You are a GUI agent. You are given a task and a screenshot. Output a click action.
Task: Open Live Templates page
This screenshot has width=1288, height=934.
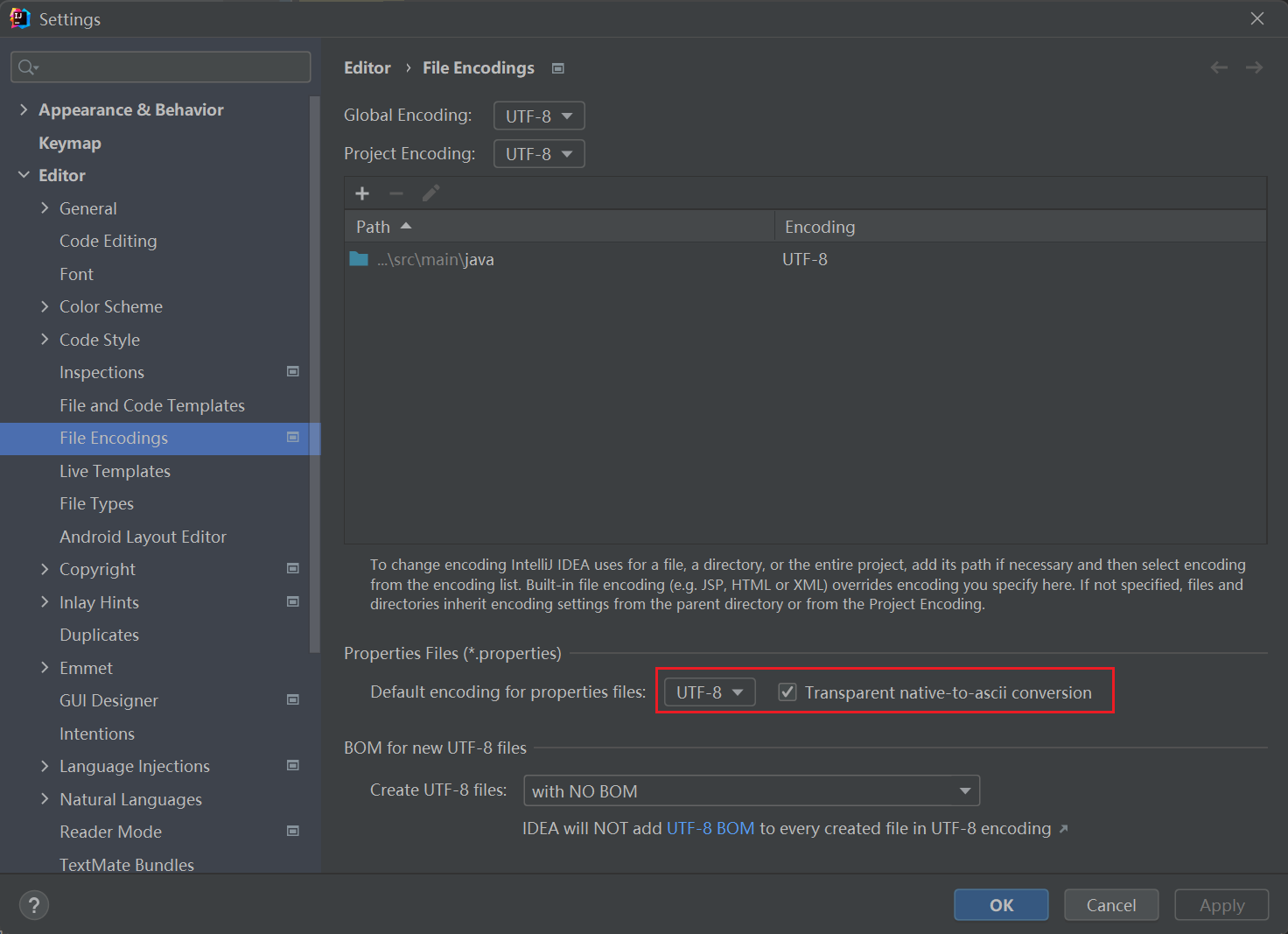click(x=115, y=471)
